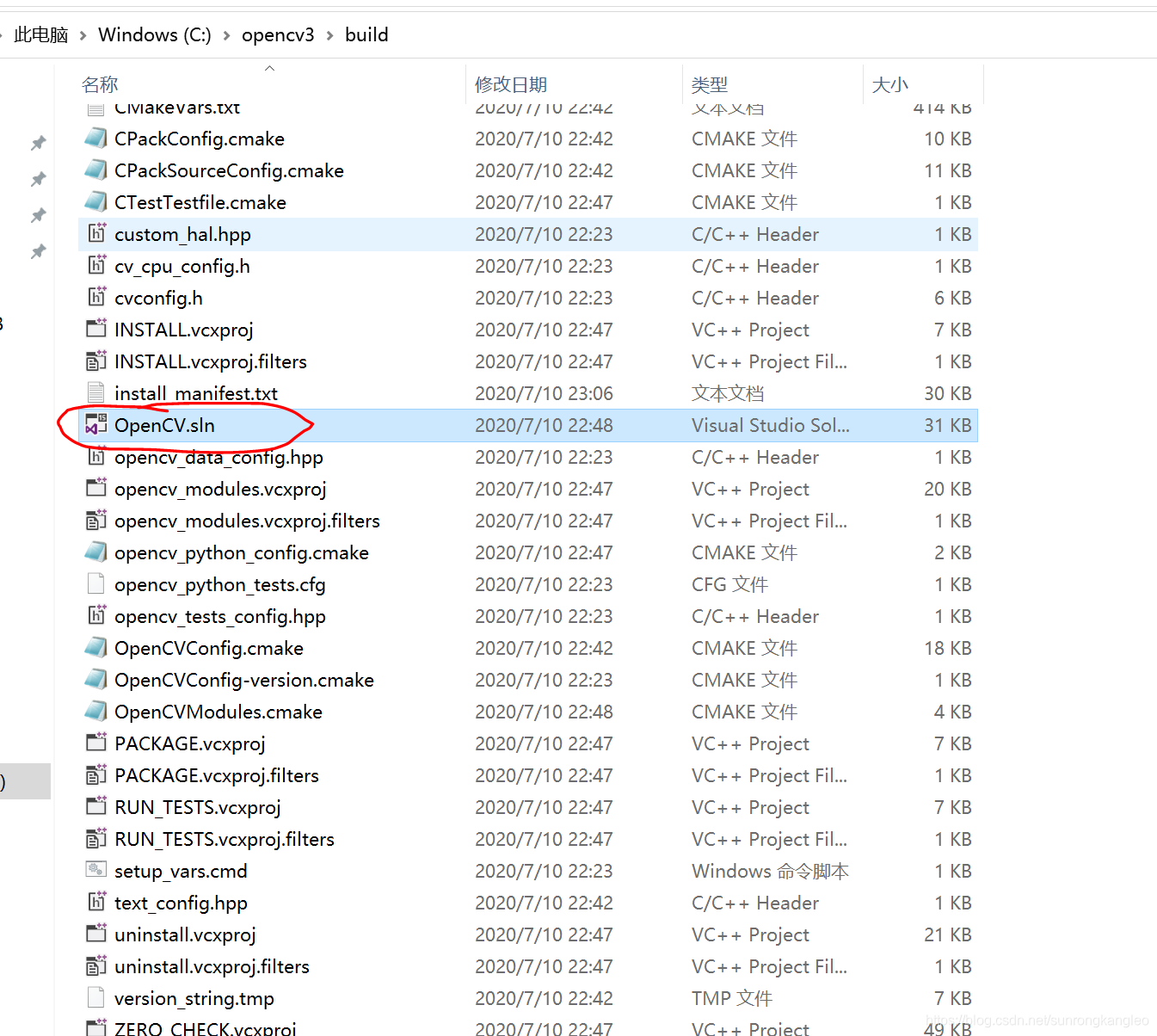
Task: Click the version_string.tmp file icon
Action: [96, 998]
